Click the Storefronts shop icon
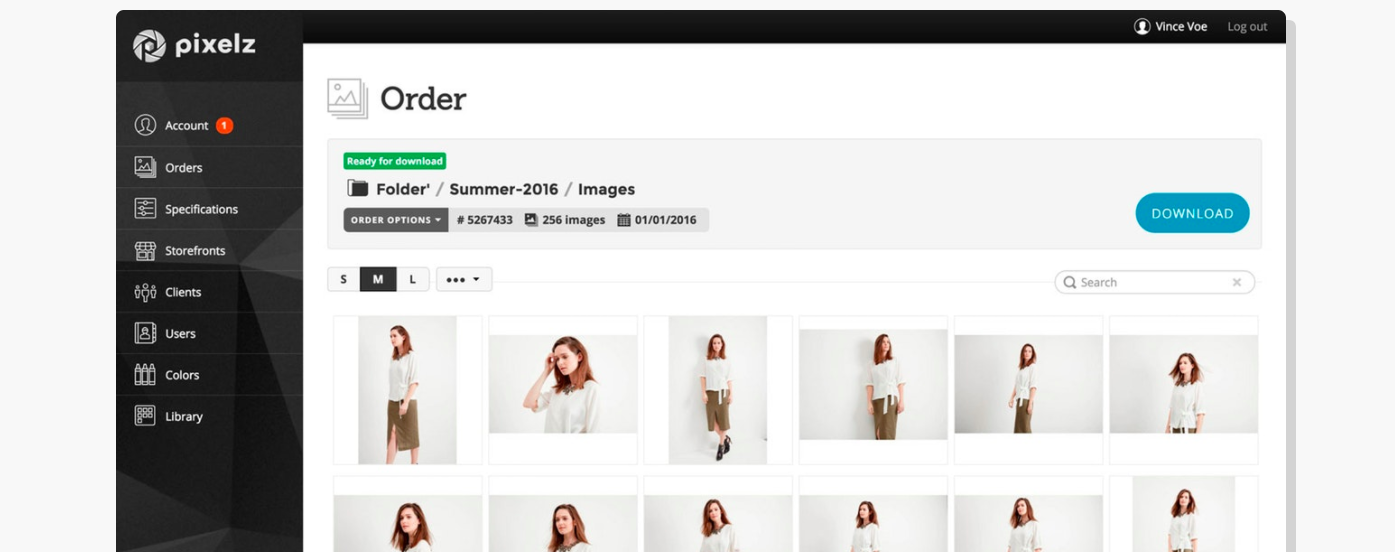 click(x=145, y=250)
